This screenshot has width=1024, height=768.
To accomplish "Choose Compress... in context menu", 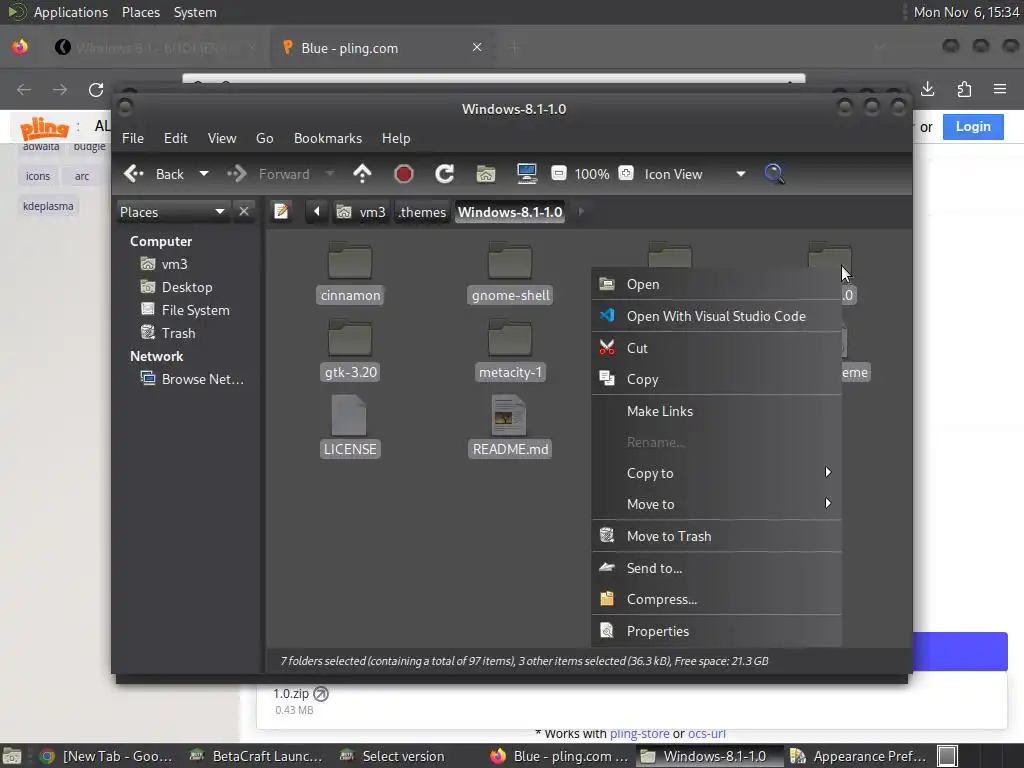I will coord(716,599).
